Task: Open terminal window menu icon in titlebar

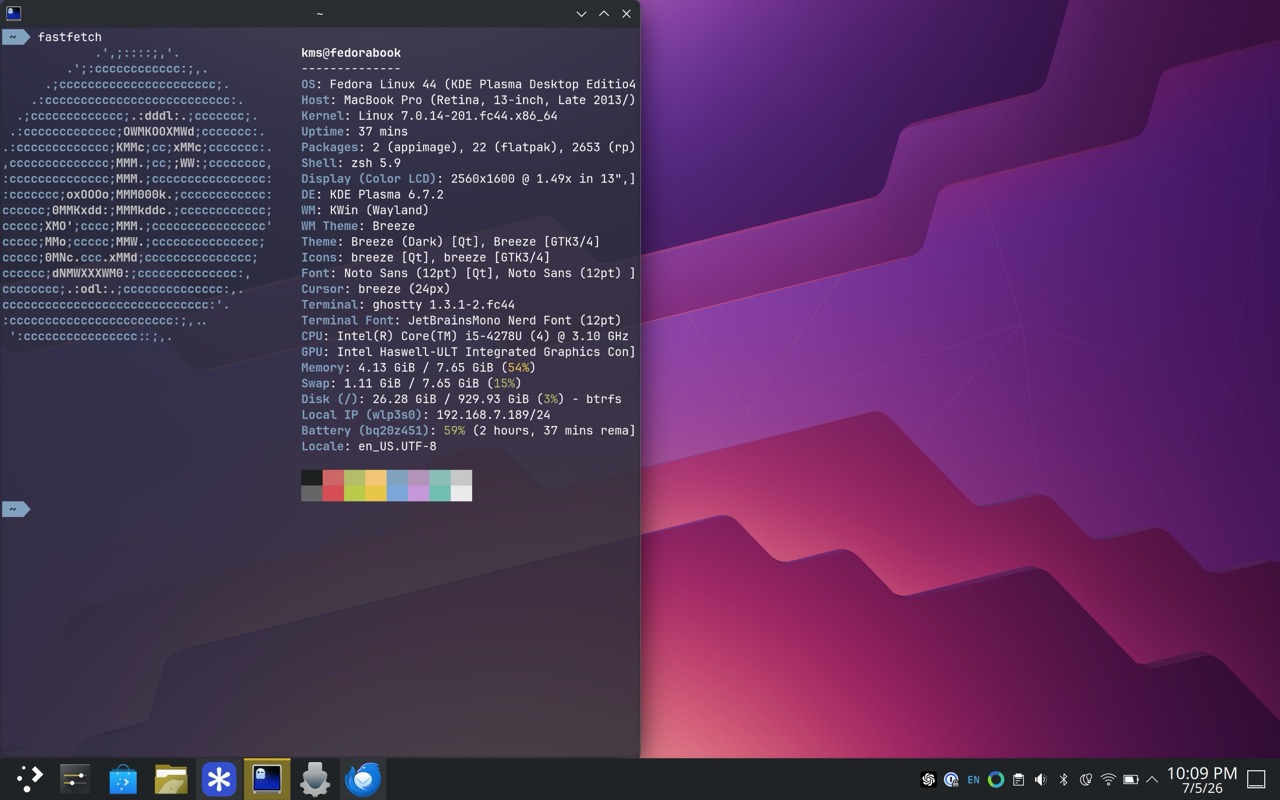Action: pos(14,14)
